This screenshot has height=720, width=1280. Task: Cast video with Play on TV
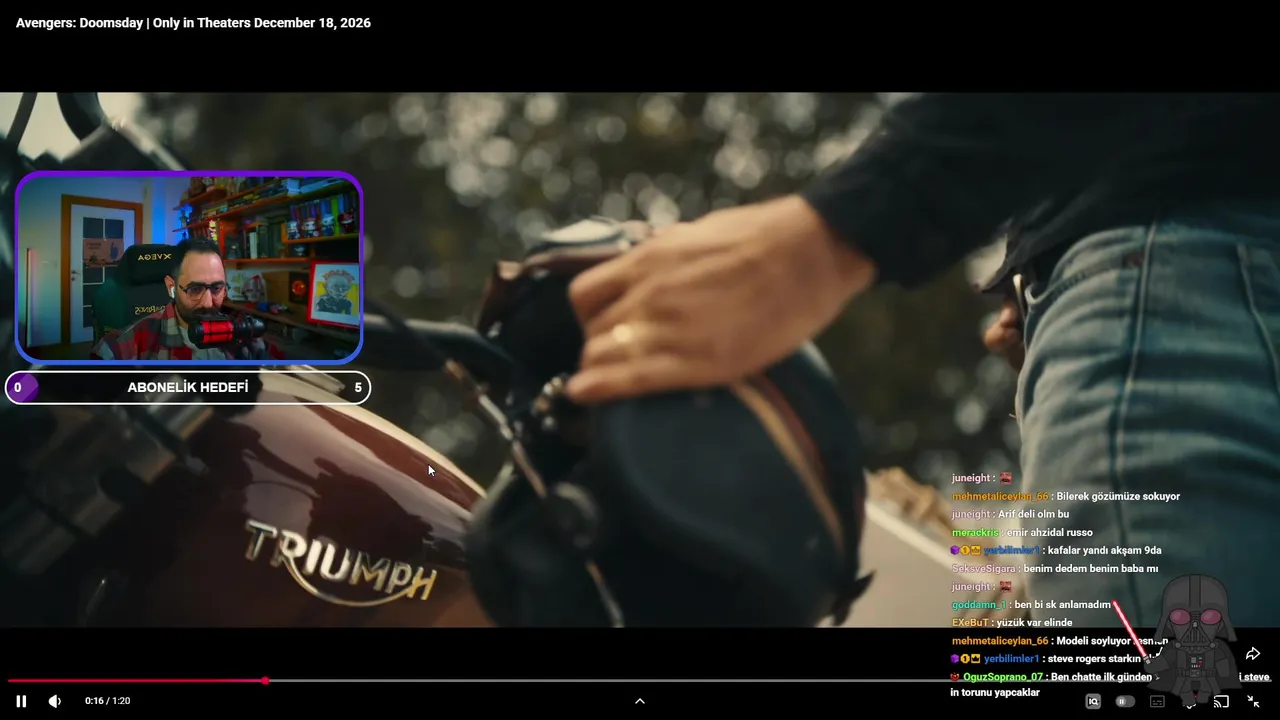[1221, 701]
